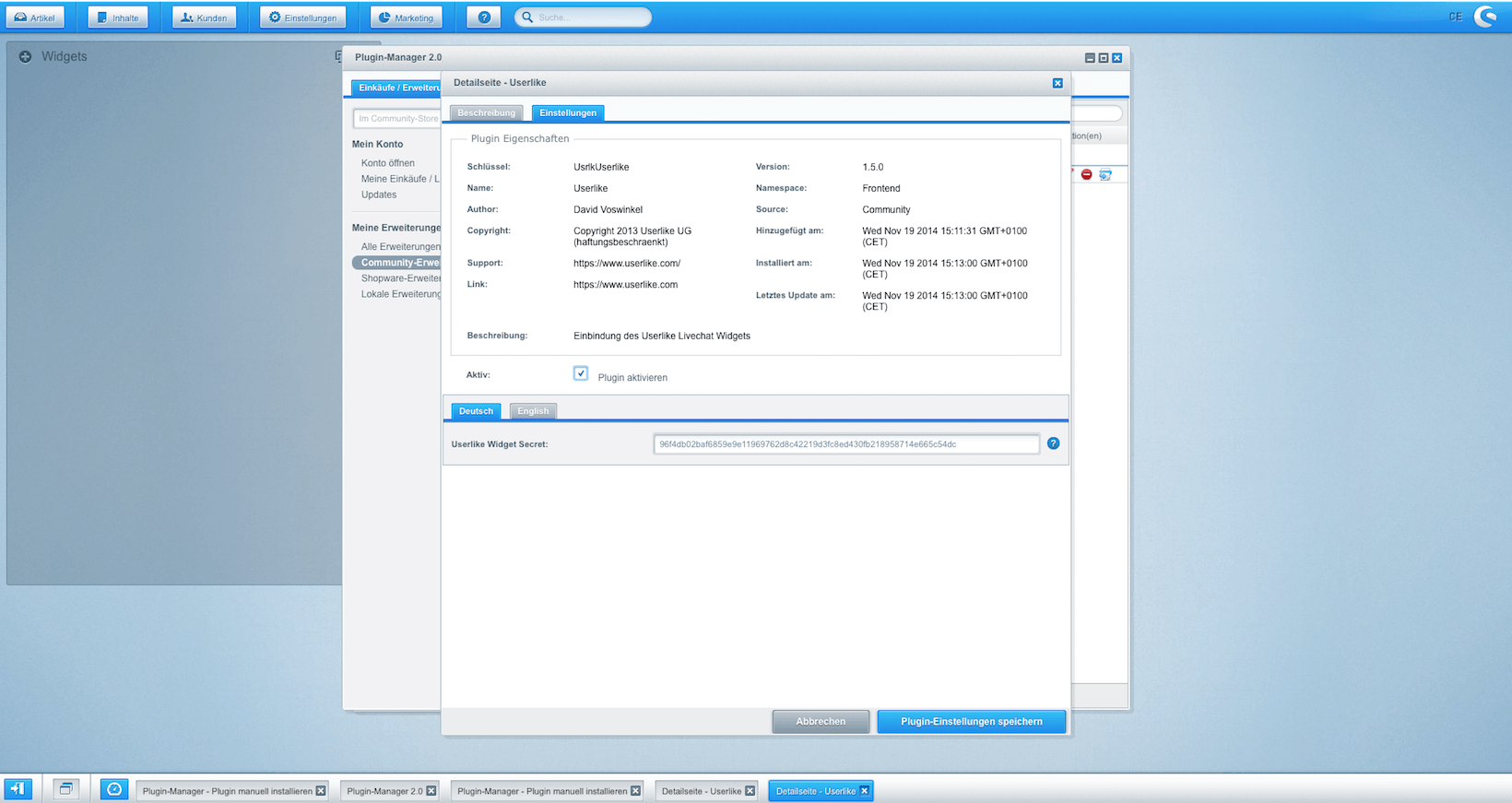Click the red uninstall icon in plugin row
Viewport: 1512px width, 803px height.
click(1087, 174)
